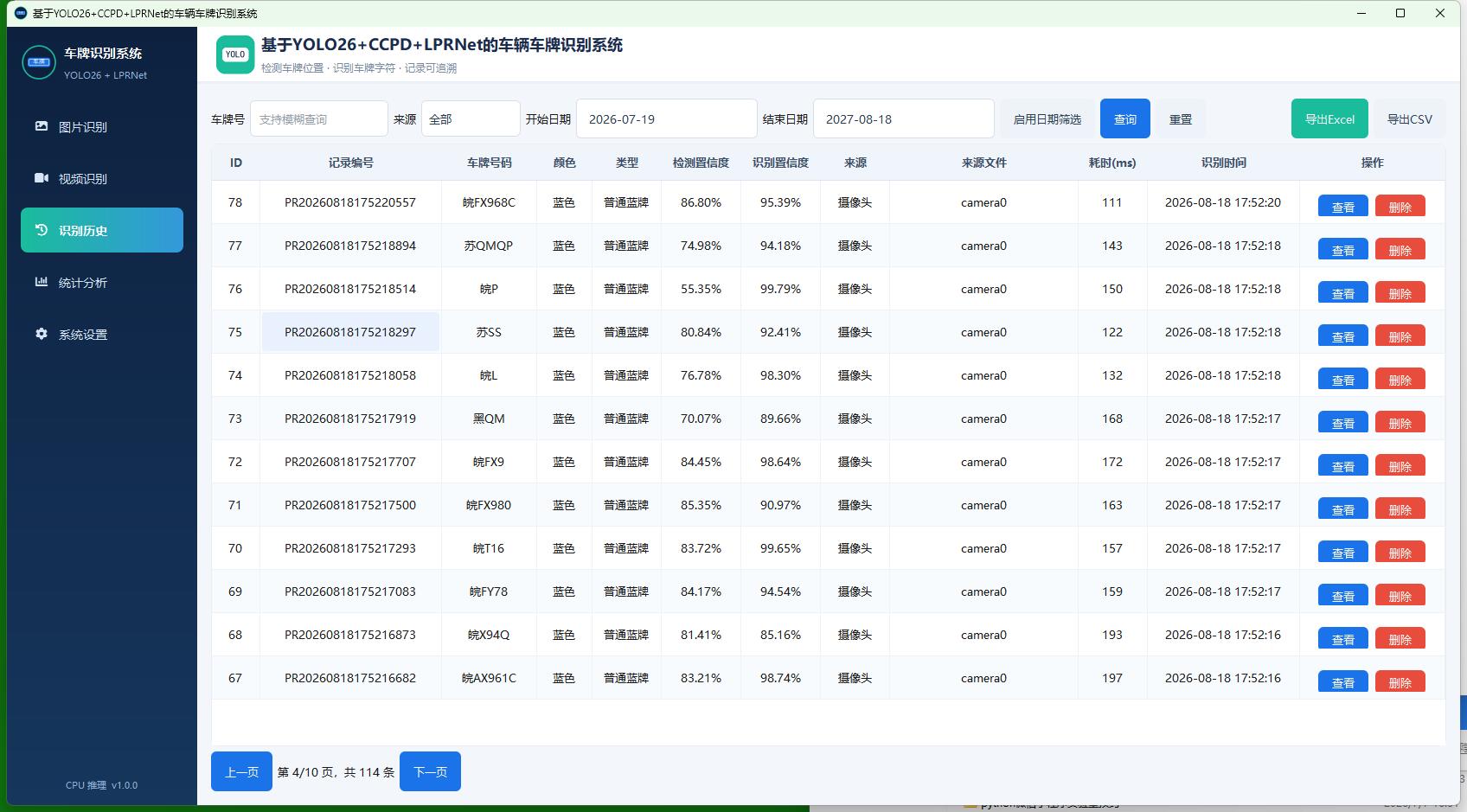Click 查看 for plate 苏SS row

[x=1342, y=336]
